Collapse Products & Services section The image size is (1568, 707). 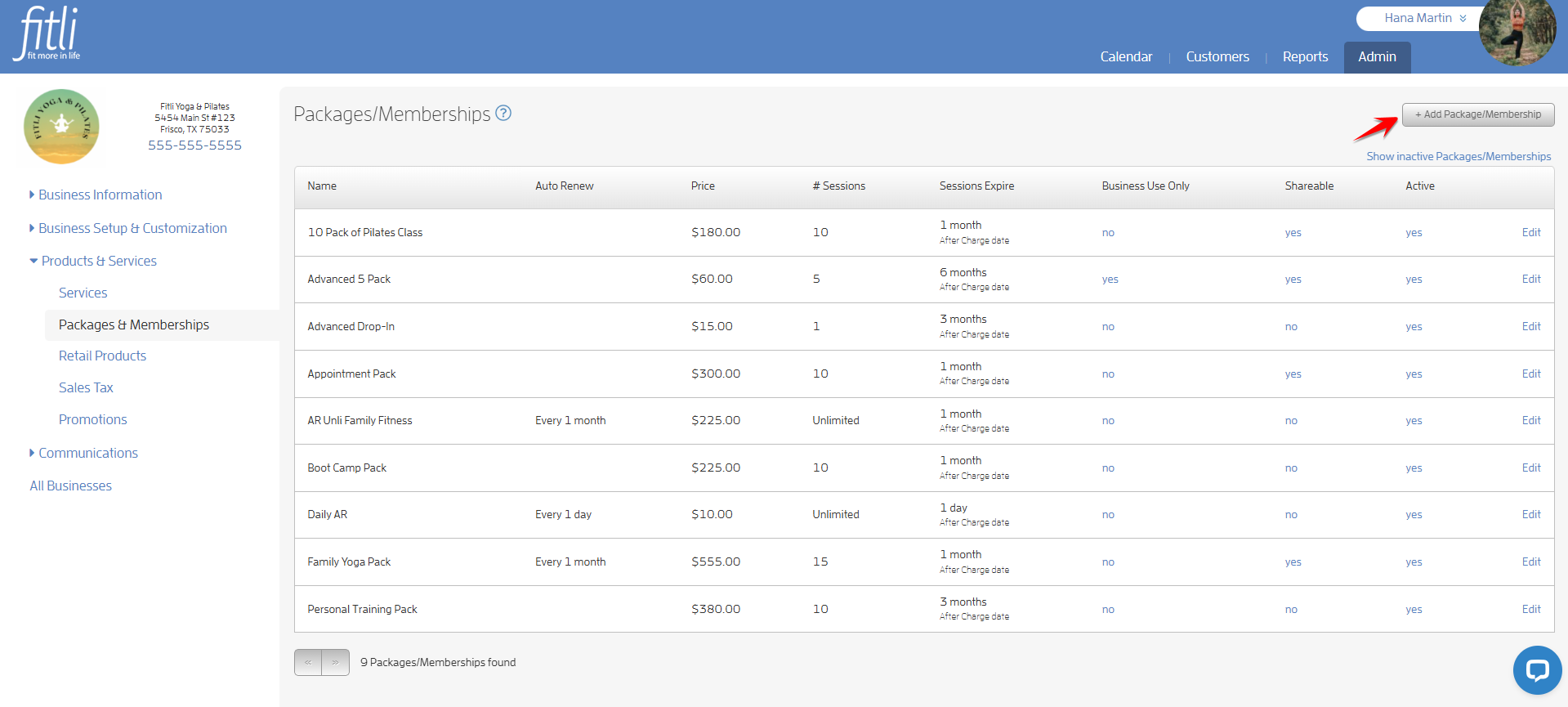tap(93, 261)
